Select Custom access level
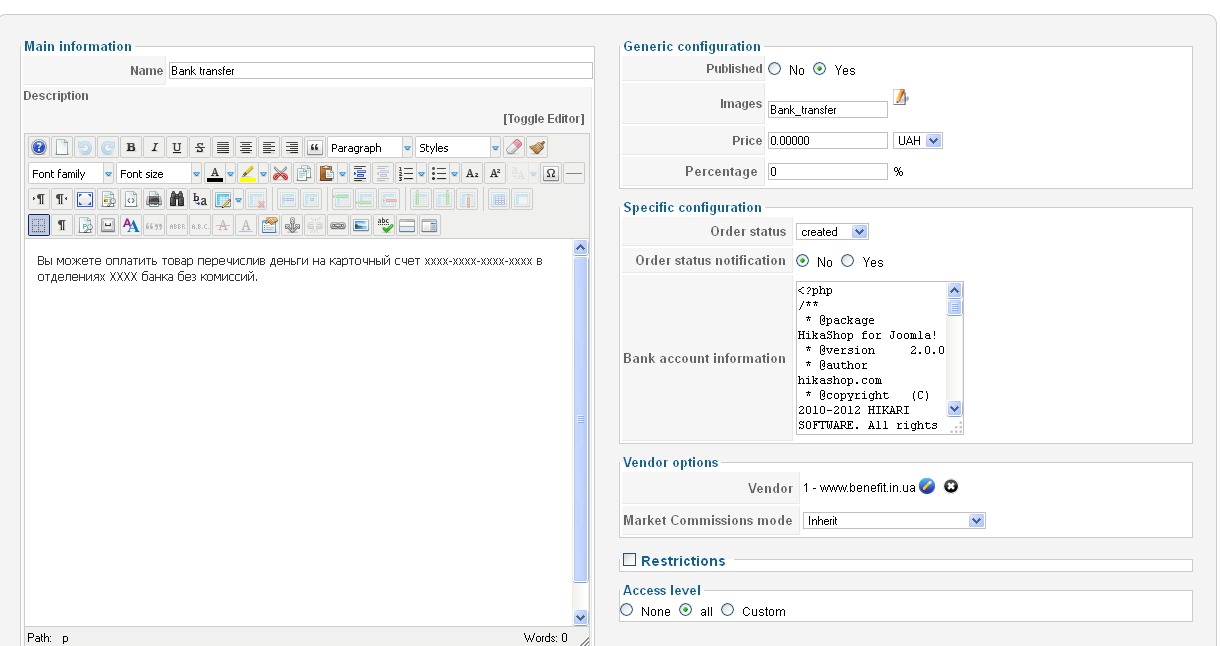Viewport: 1220px width, 646px height. click(x=727, y=610)
